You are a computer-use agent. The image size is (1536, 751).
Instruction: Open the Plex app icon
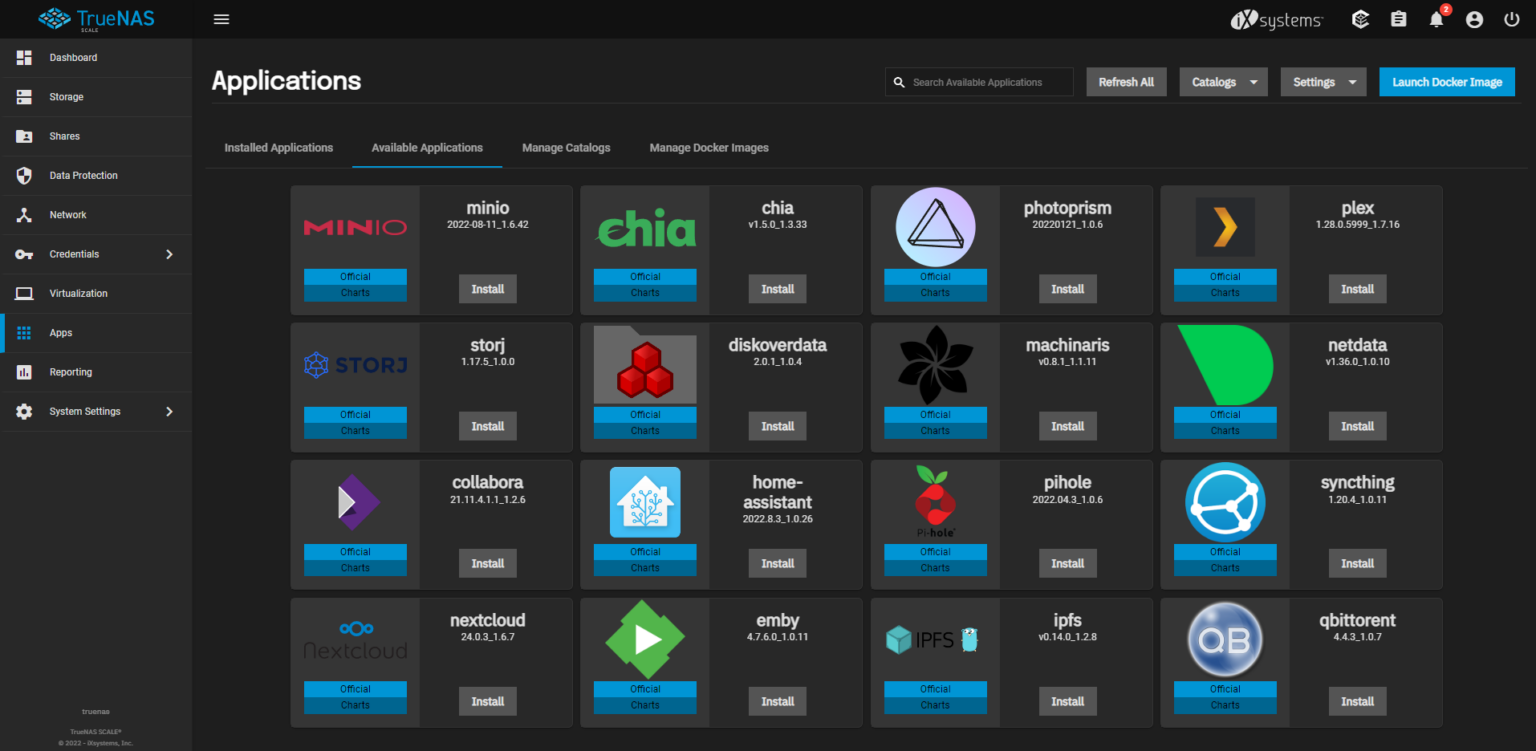1224,226
